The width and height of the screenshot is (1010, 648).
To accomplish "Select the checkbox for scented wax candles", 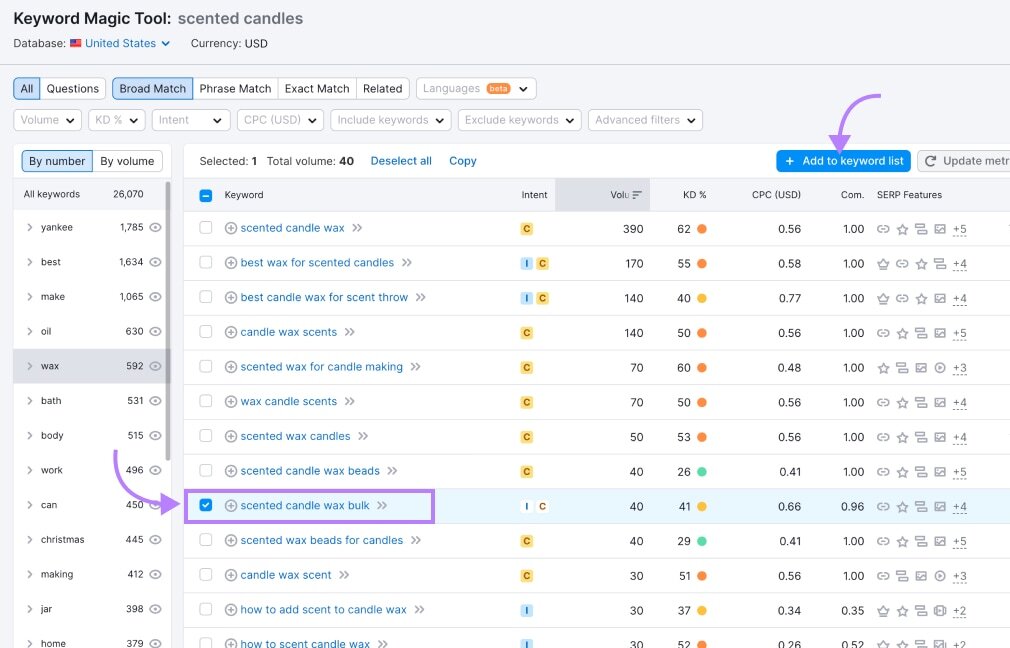I will point(206,437).
